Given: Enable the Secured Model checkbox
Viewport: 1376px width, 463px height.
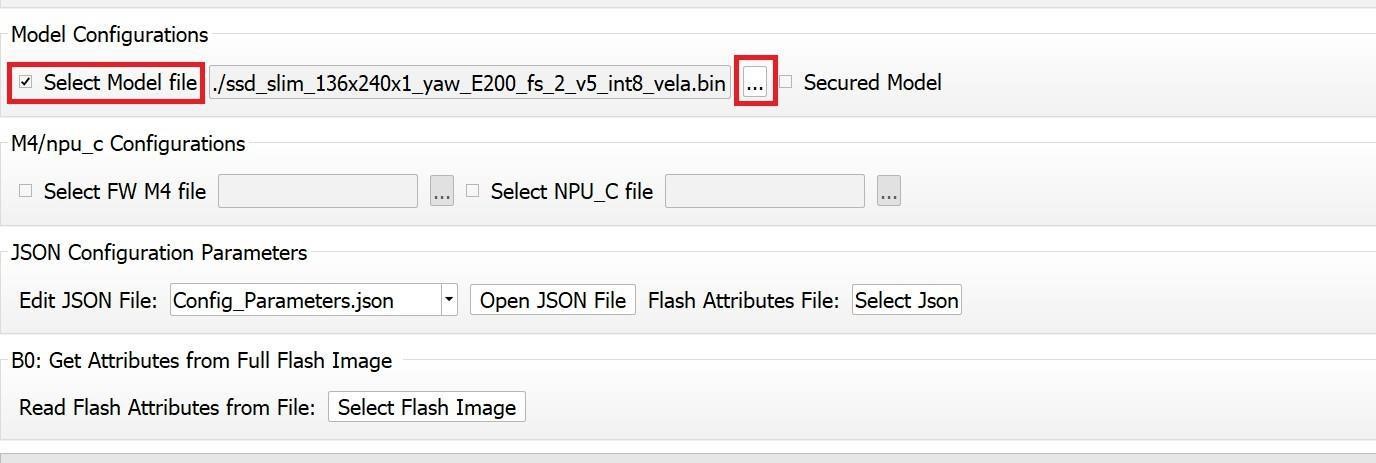Looking at the screenshot, I should point(786,82).
